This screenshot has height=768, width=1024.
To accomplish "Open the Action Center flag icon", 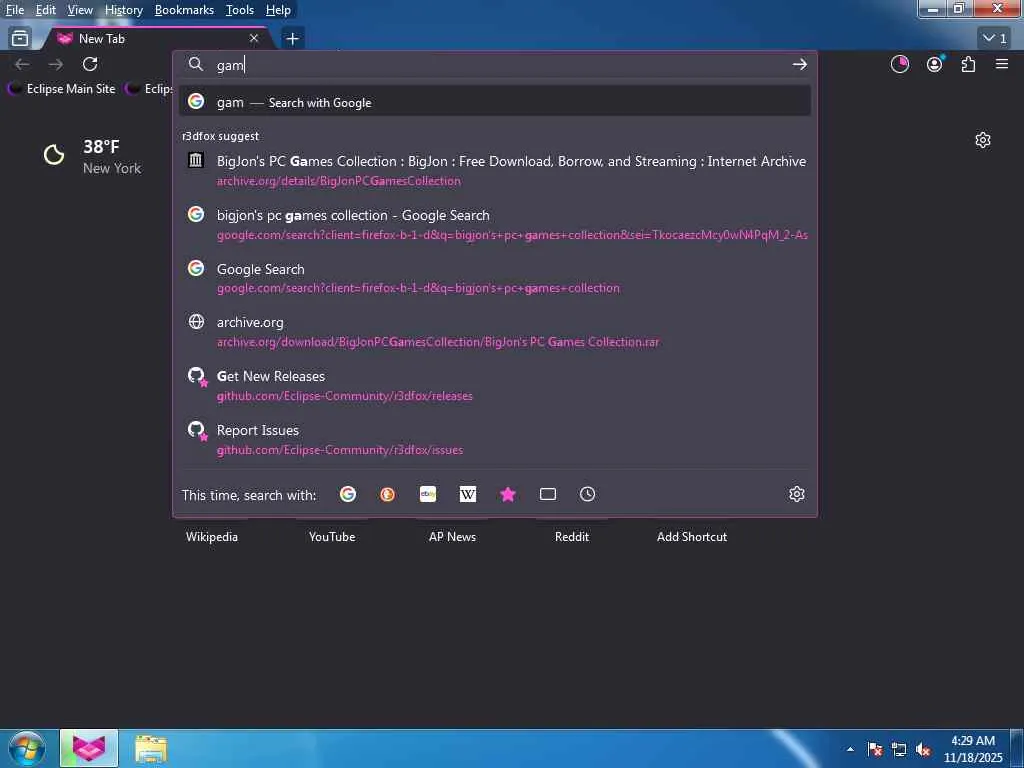I will (x=875, y=750).
